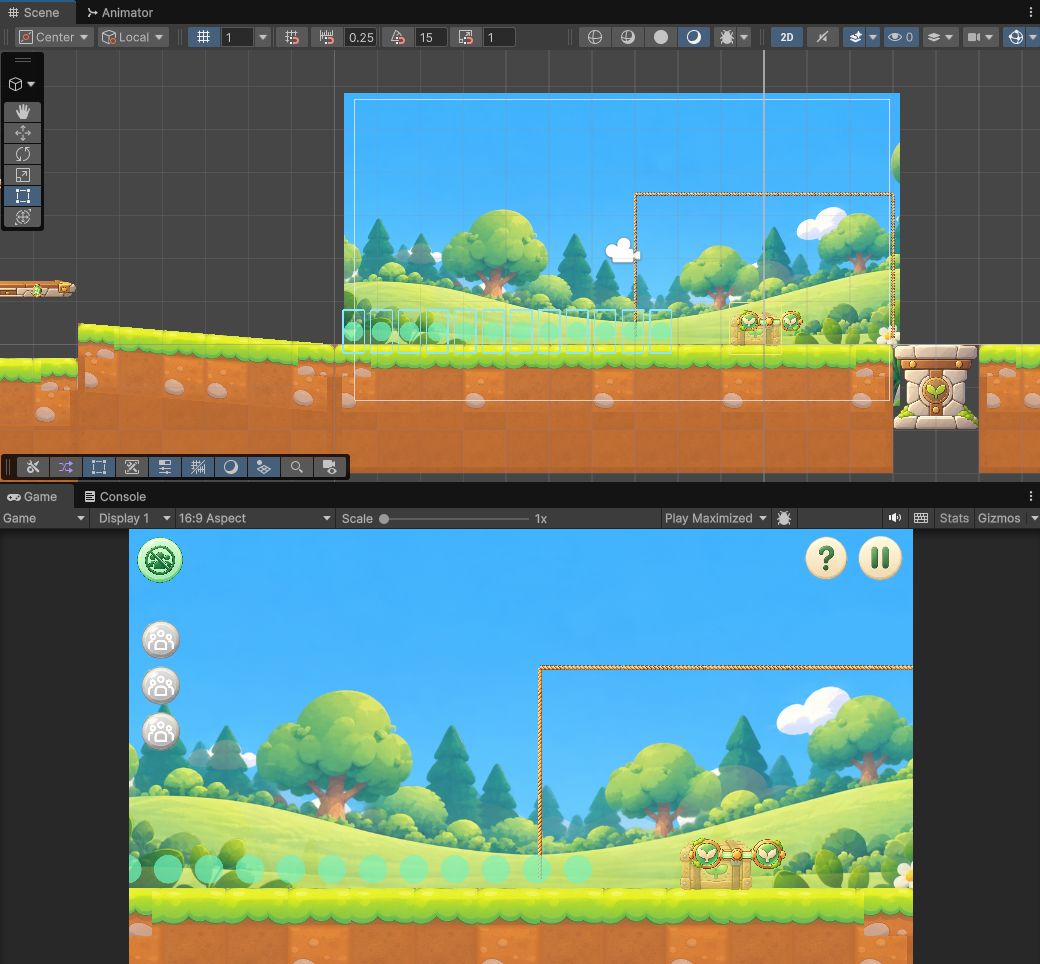This screenshot has height=964, width=1040.
Task: Open the Local handle rotation dropdown
Action: pos(132,37)
